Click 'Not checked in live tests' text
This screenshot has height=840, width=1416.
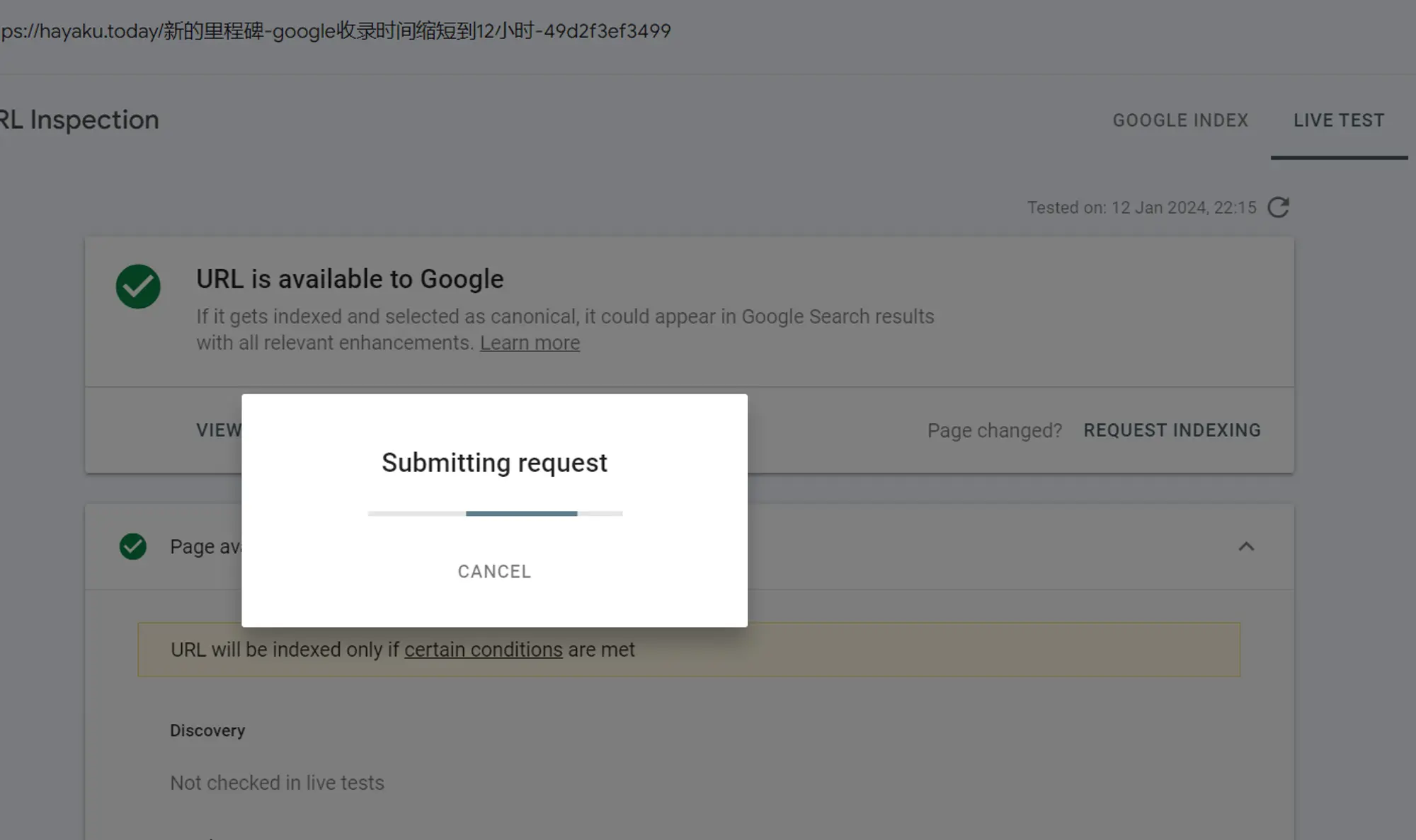277,783
